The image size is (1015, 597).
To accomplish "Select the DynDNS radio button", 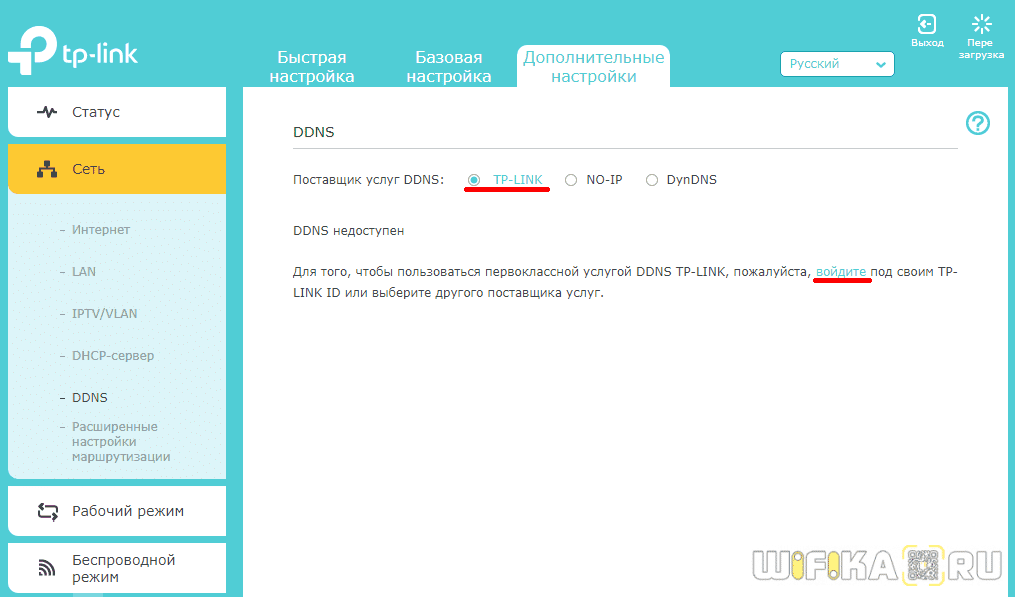I will tap(652, 180).
